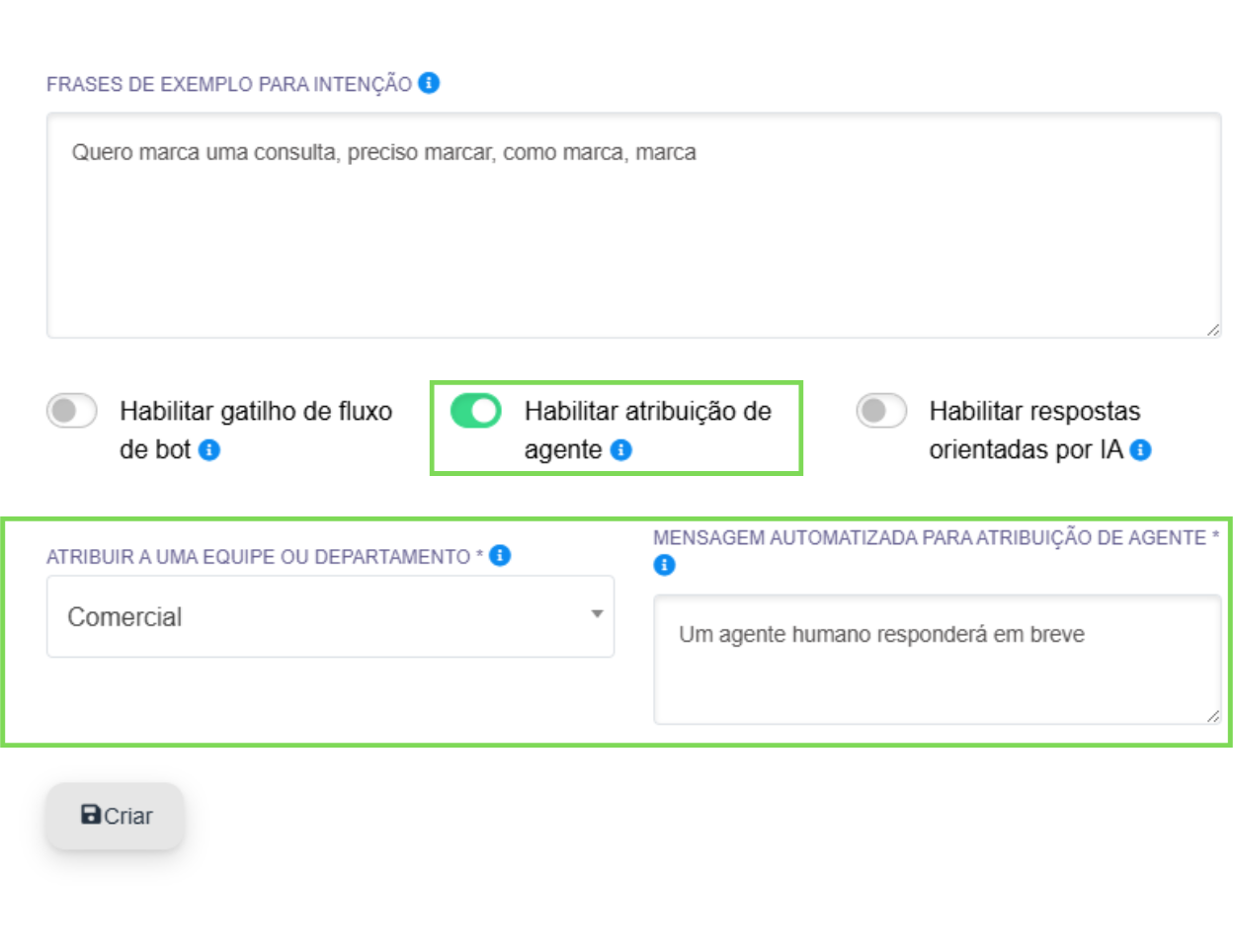Click the Habilitar atribuição de agente label
Image resolution: width=1233 pixels, height=952 pixels.
coord(648,431)
